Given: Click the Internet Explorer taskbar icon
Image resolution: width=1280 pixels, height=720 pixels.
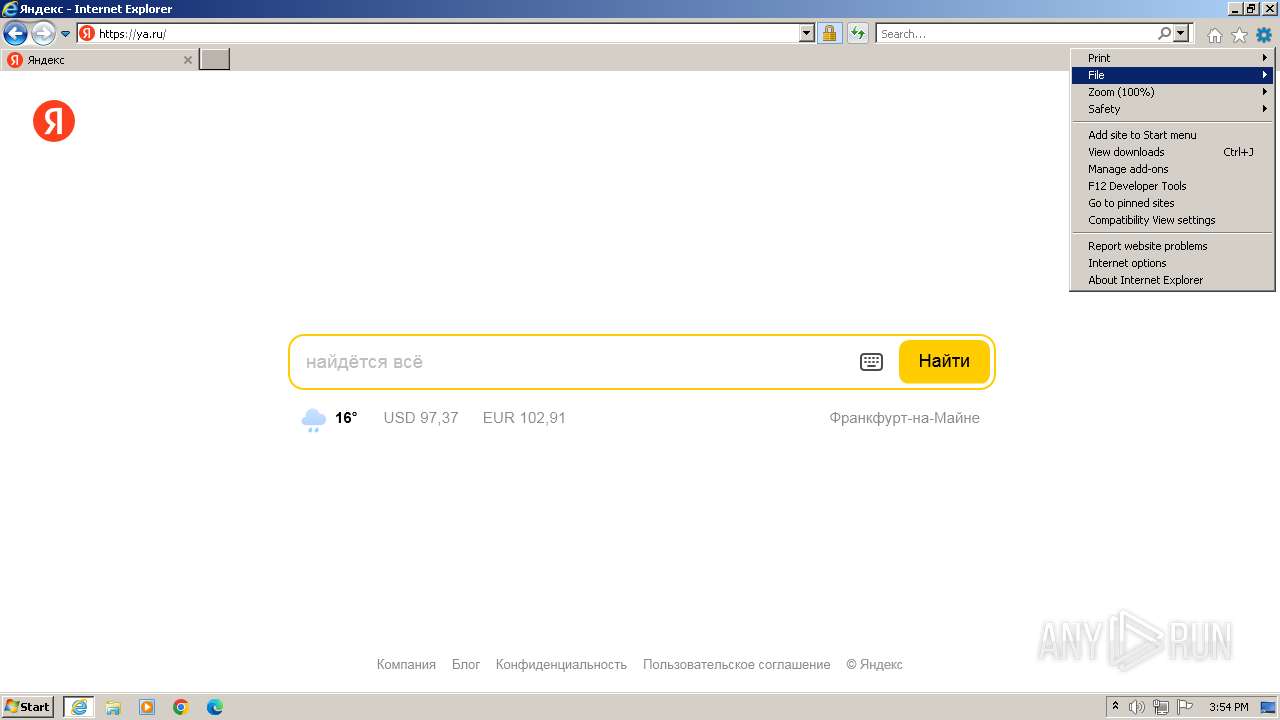Looking at the screenshot, I should coord(79,707).
